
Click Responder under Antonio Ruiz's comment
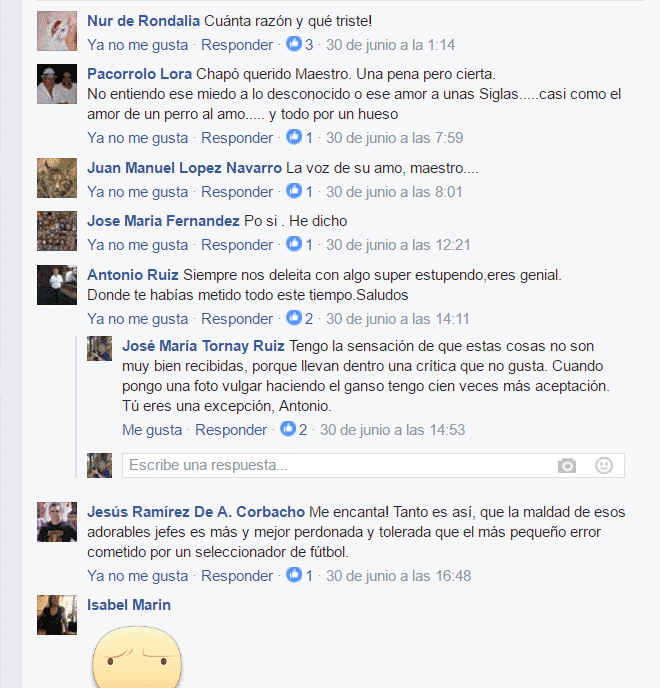tap(237, 319)
